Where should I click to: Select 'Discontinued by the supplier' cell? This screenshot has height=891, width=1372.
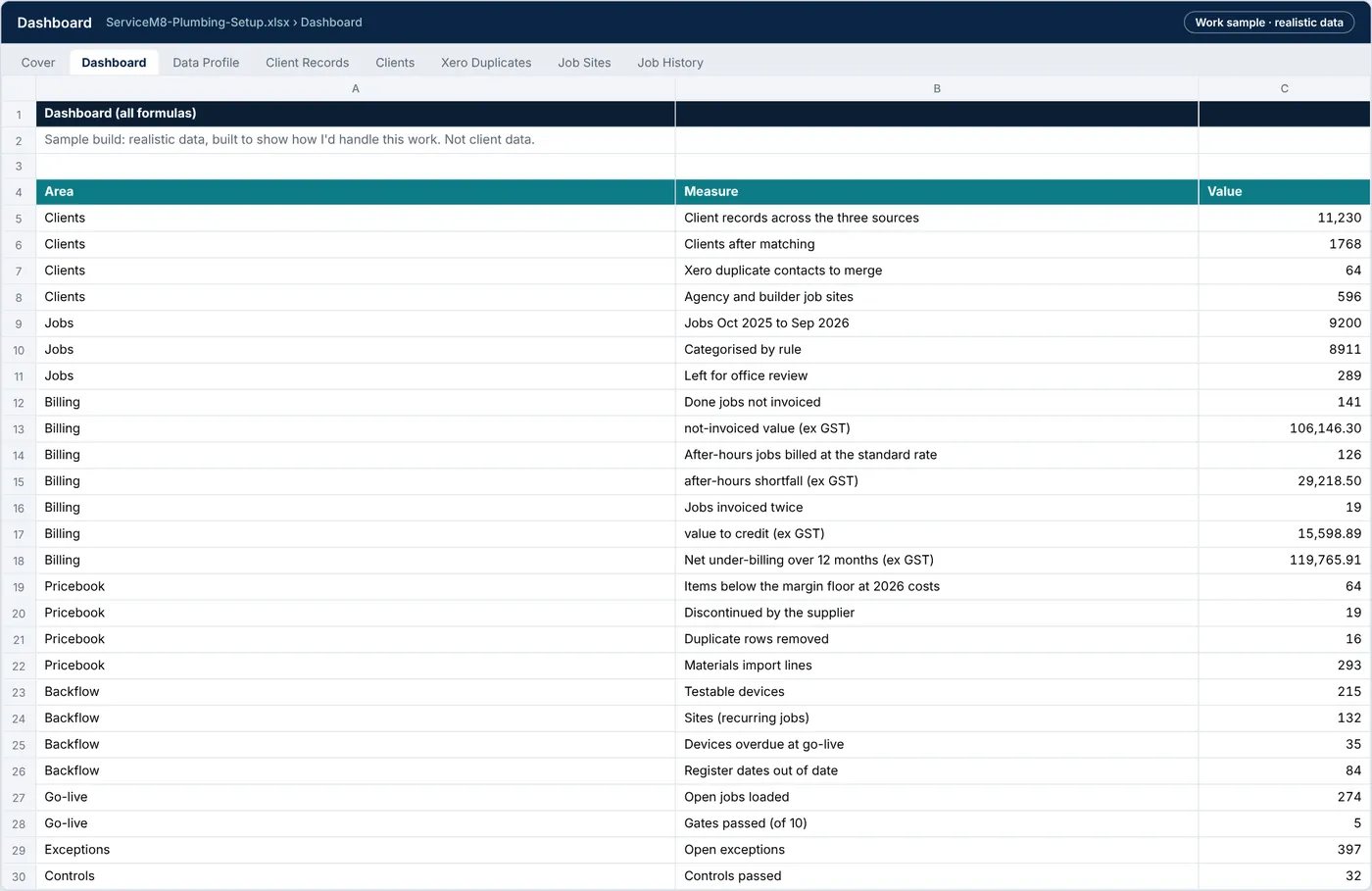(x=937, y=613)
